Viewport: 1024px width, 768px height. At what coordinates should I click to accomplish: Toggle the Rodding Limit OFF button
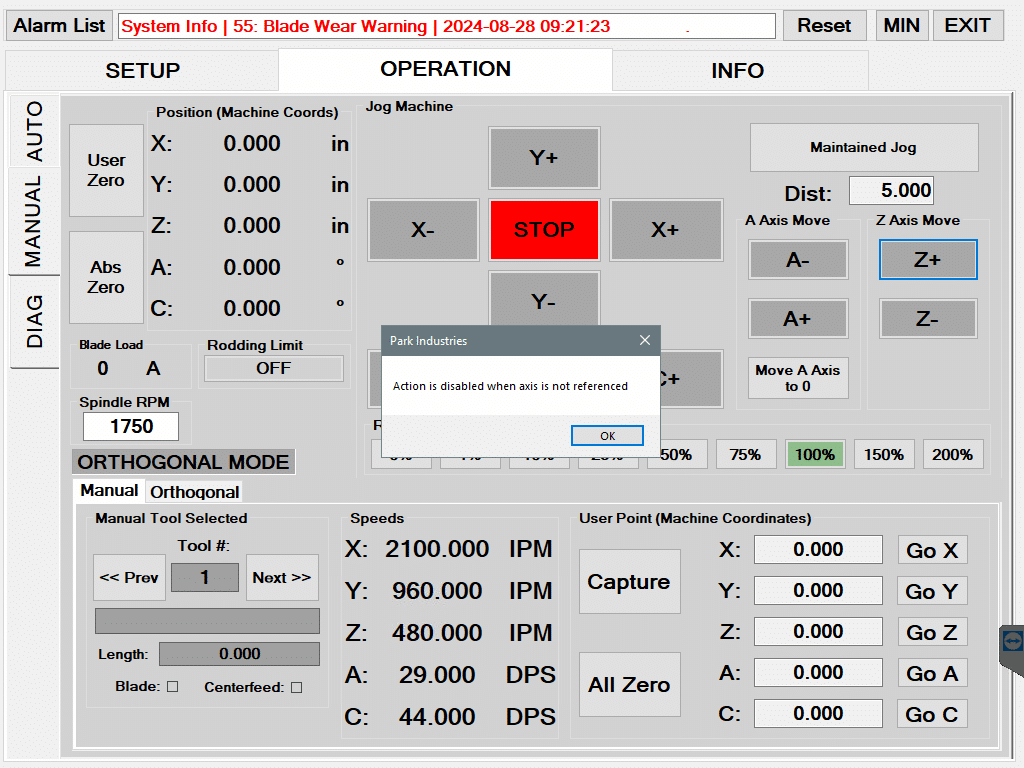pyautogui.click(x=273, y=368)
